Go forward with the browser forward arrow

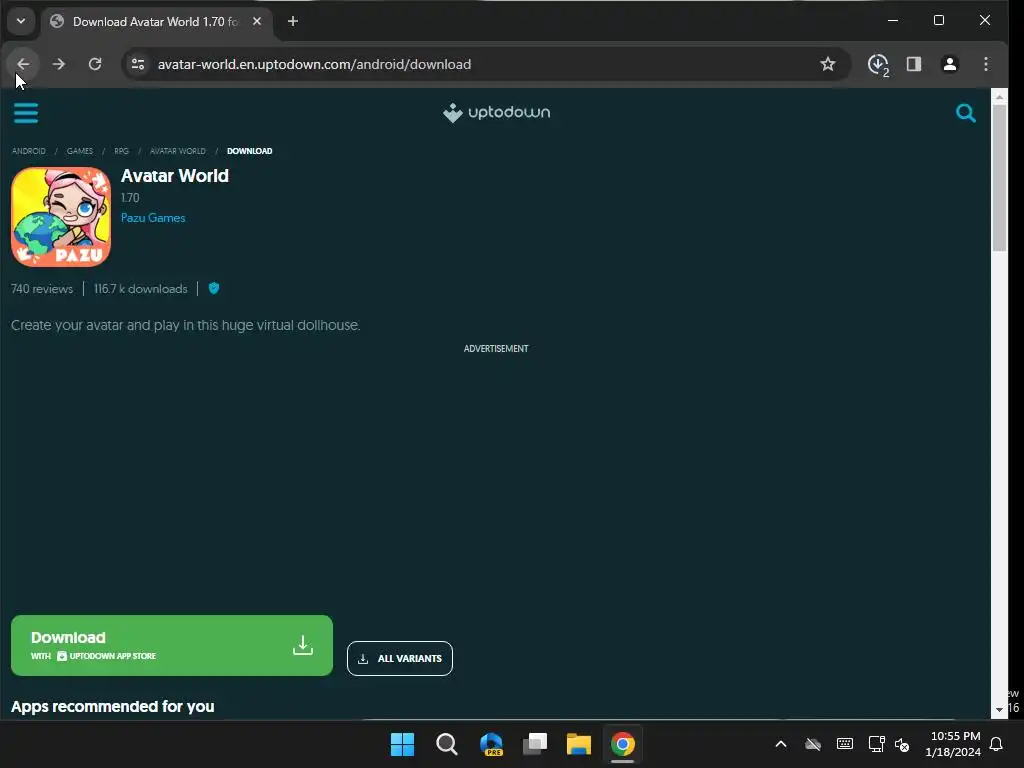click(59, 64)
